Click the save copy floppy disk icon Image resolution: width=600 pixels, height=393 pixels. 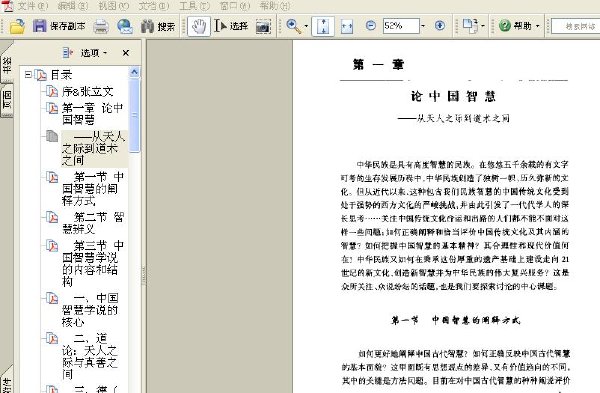pos(39,26)
